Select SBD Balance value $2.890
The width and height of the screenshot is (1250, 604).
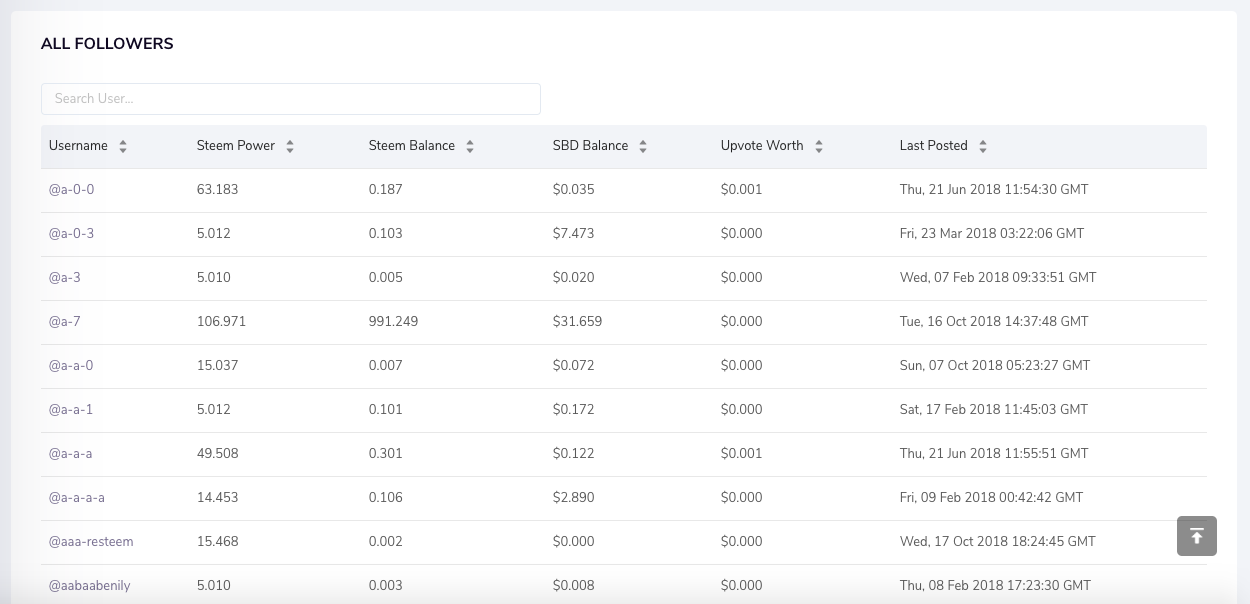click(574, 498)
